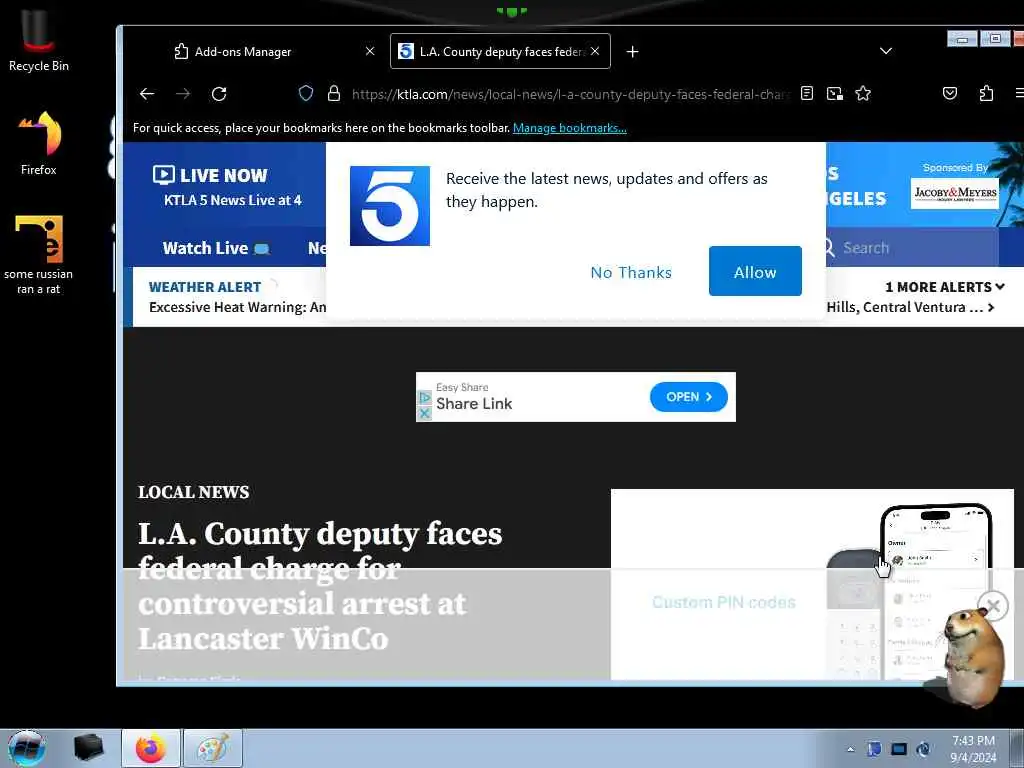Open the Jacoby & Meyers sponsor logo
This screenshot has width=1024, height=768.
[955, 194]
